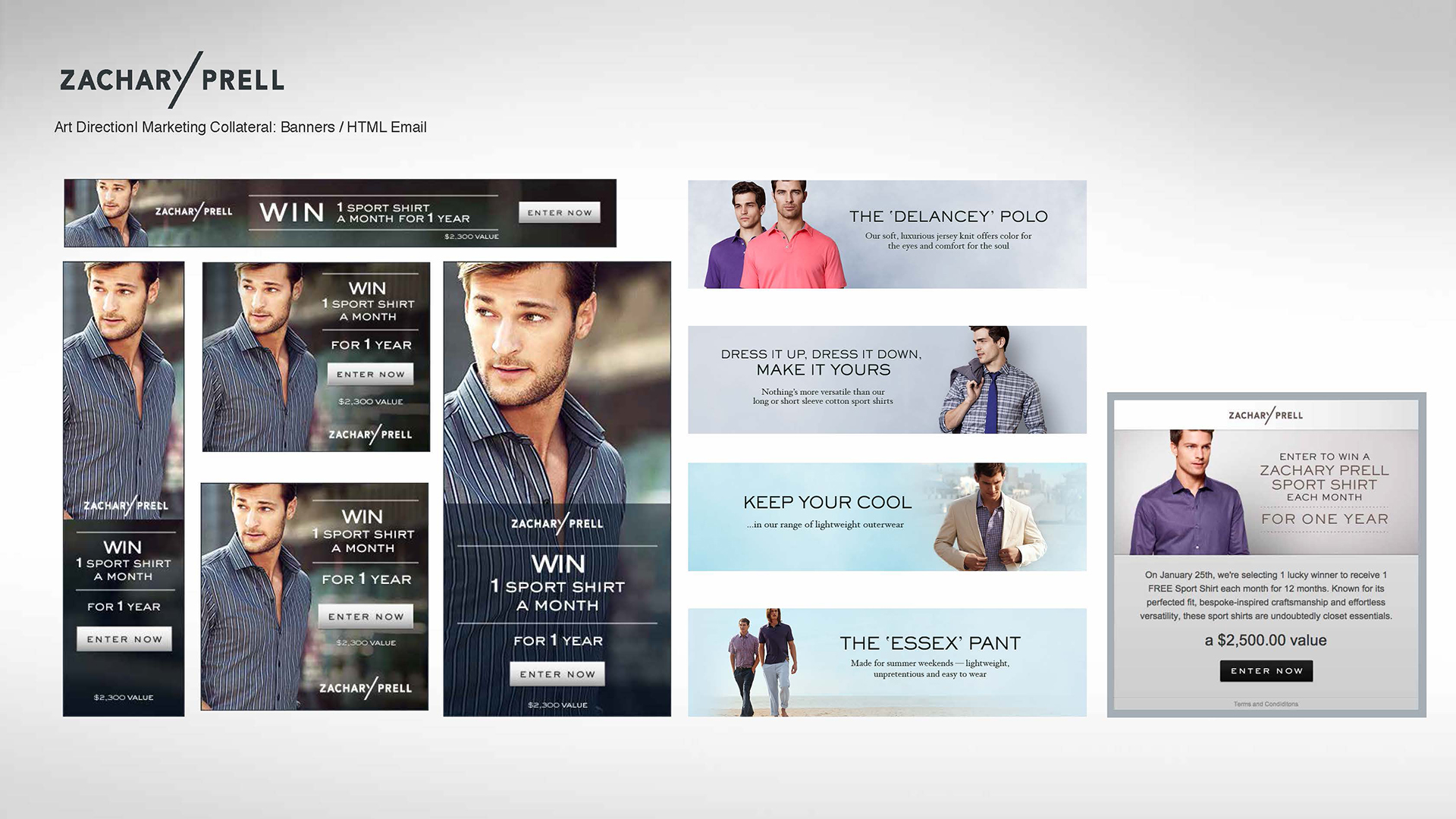
Task: Click Enter Now in the lower square banner
Action: (x=366, y=617)
